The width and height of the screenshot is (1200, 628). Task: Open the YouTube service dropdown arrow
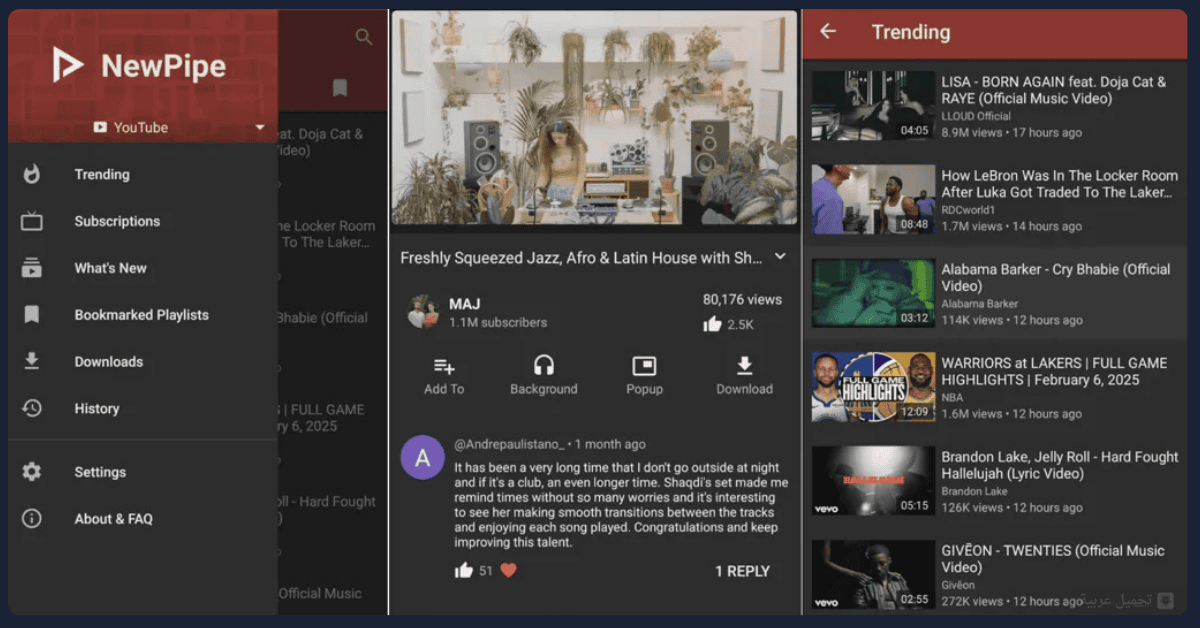point(260,128)
